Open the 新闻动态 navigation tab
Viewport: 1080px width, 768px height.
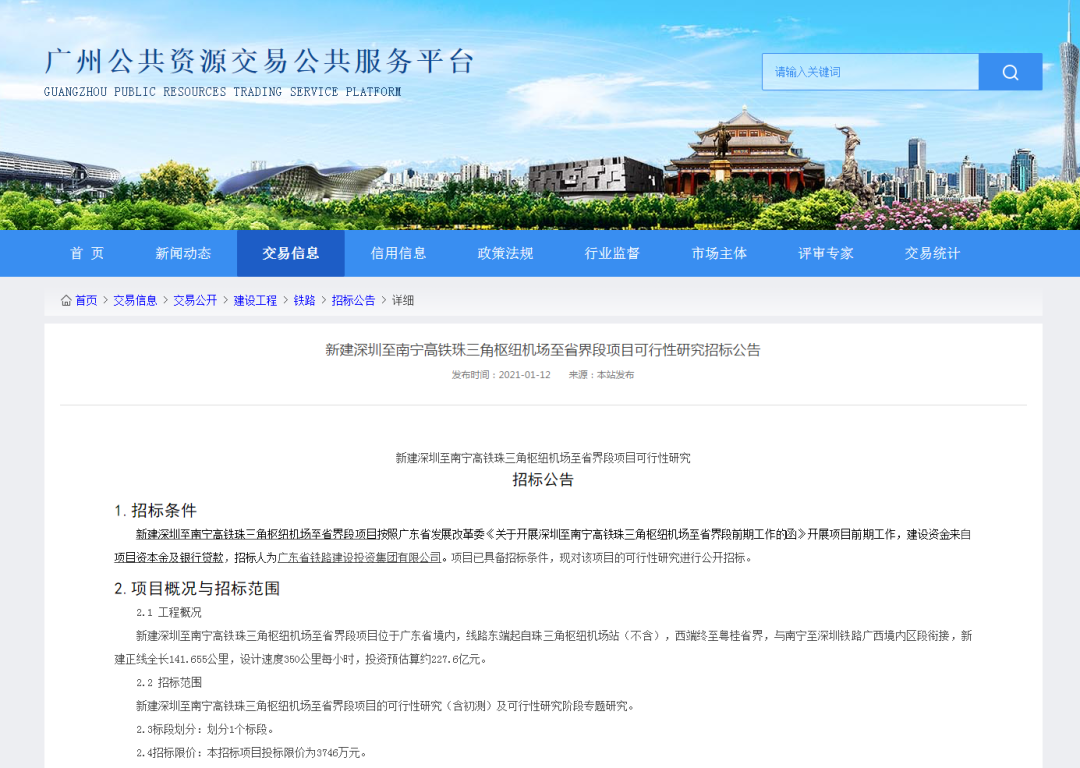pos(183,253)
